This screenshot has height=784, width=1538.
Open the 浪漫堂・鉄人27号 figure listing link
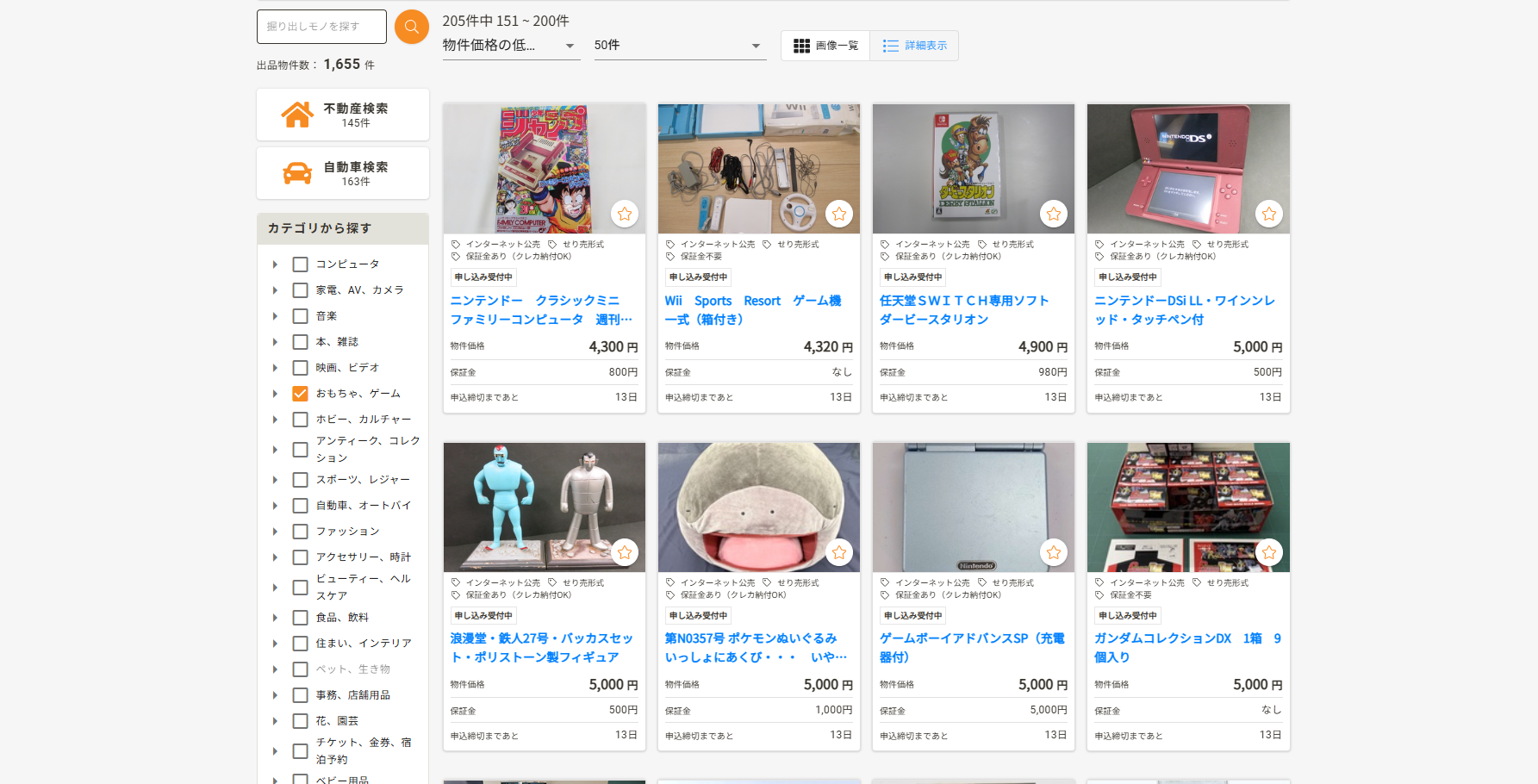540,648
